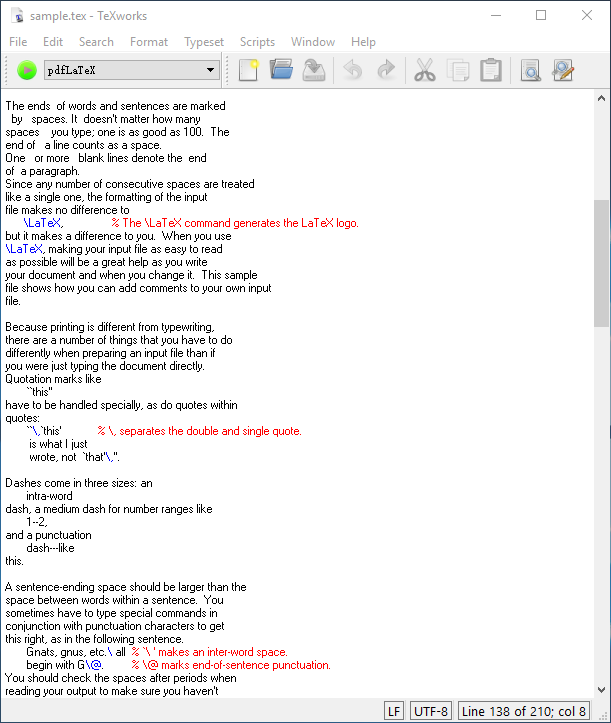Viewport: 611px width, 723px height.
Task: Minimize the TeXworks window
Action: [x=496, y=15]
